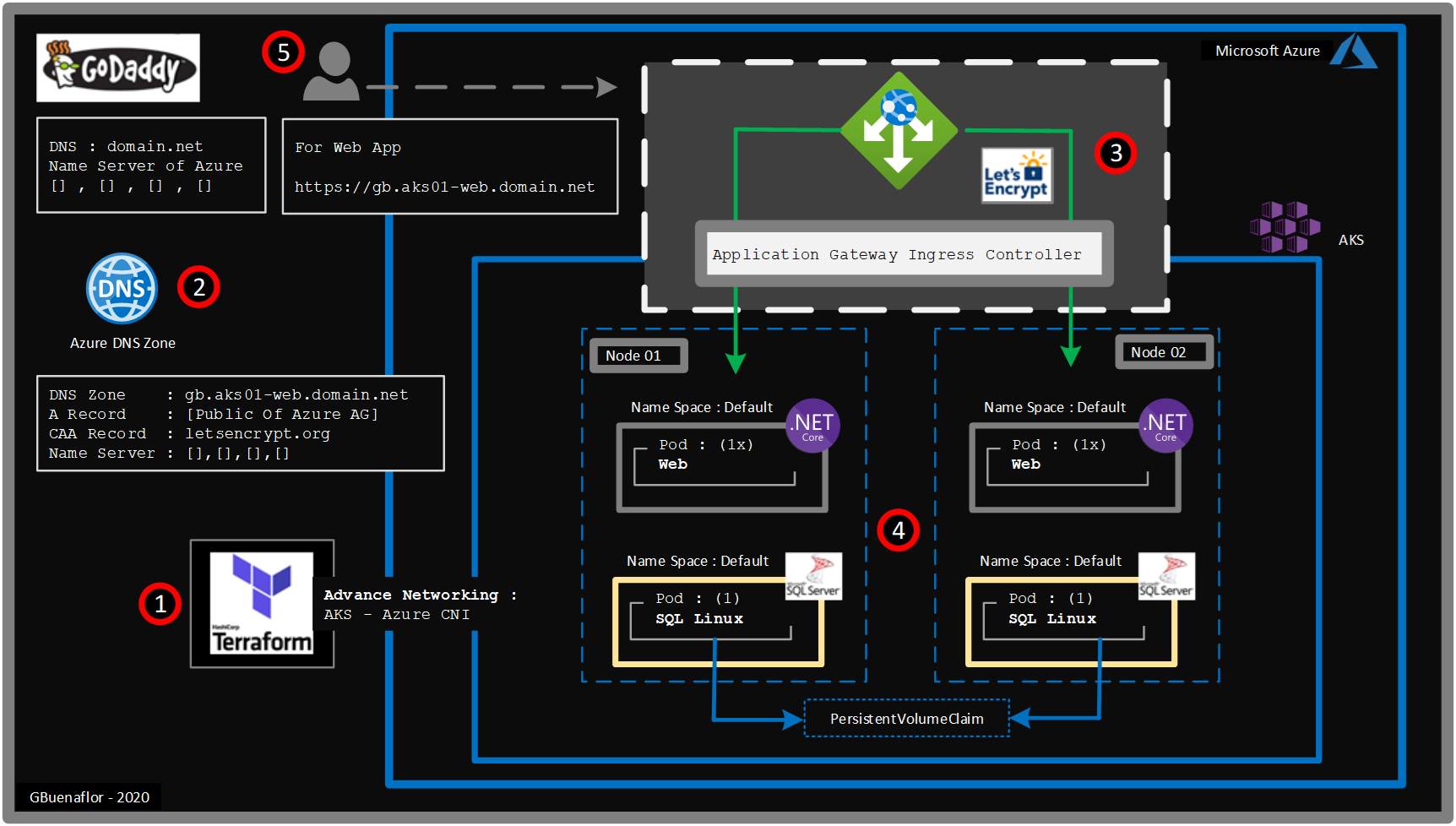Click the 'GBuenaflor - 2020' credit text
The image size is (1456, 826).
pyautogui.click(x=90, y=797)
